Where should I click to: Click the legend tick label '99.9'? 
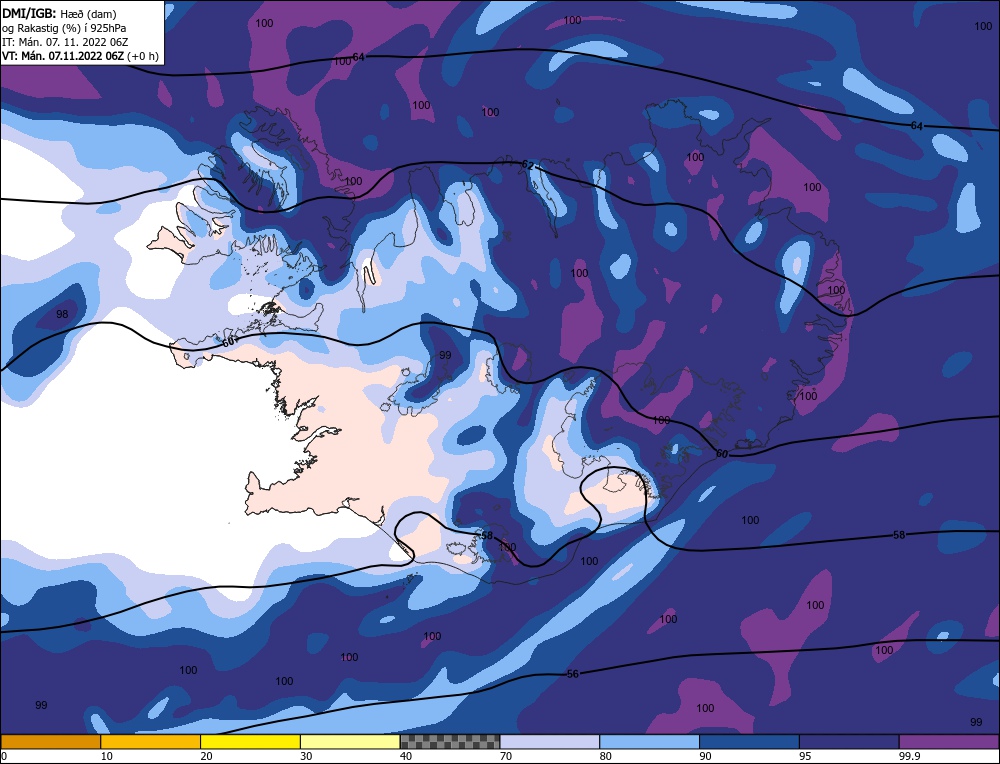pyautogui.click(x=908, y=756)
